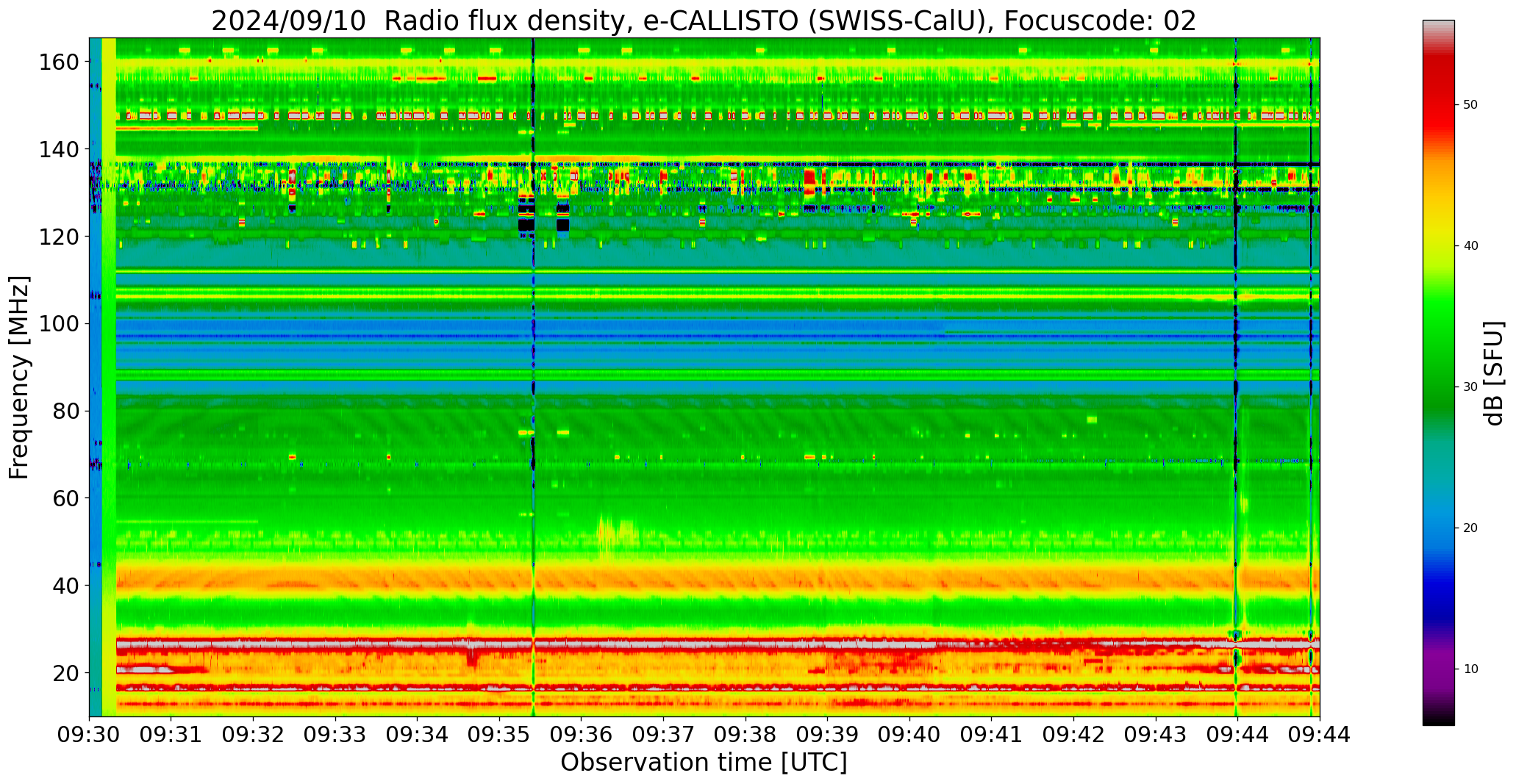Click the 80 frequency tick label

tap(65, 411)
